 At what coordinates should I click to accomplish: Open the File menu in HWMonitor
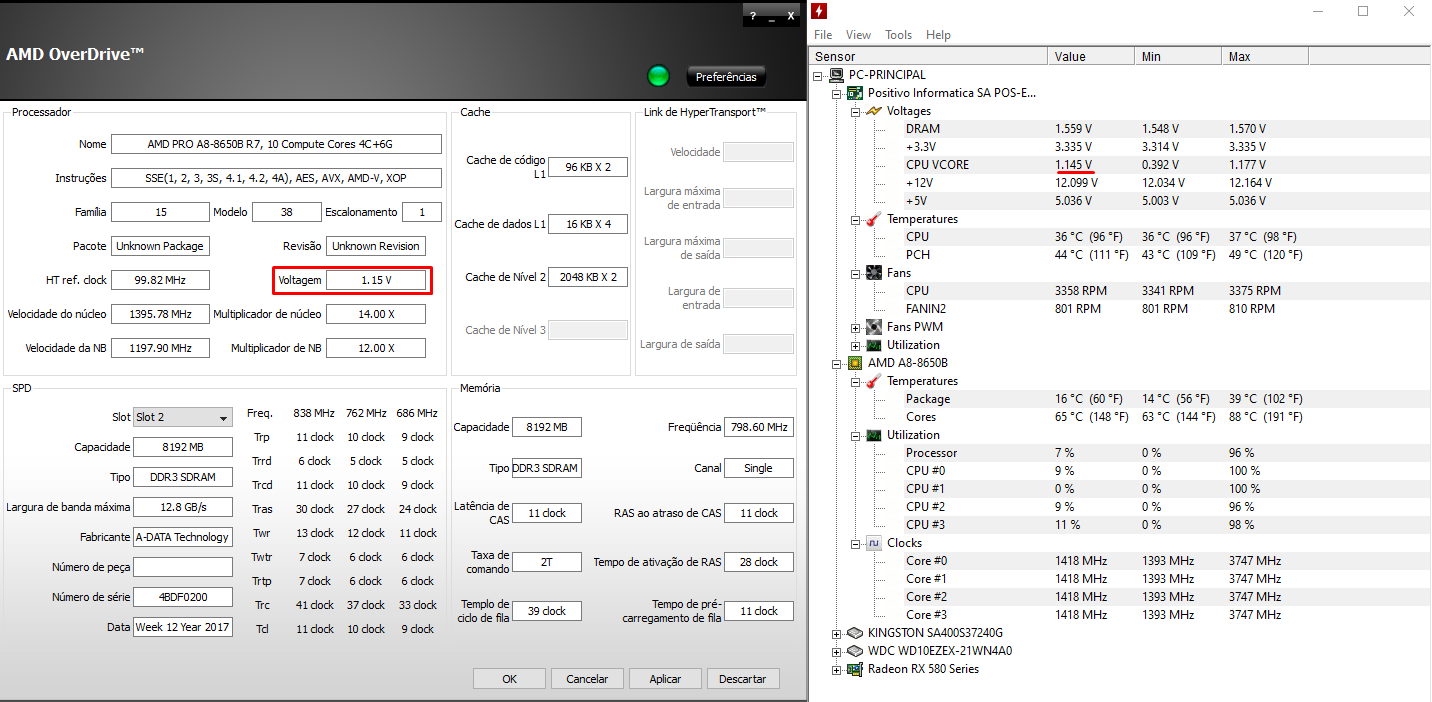823,35
